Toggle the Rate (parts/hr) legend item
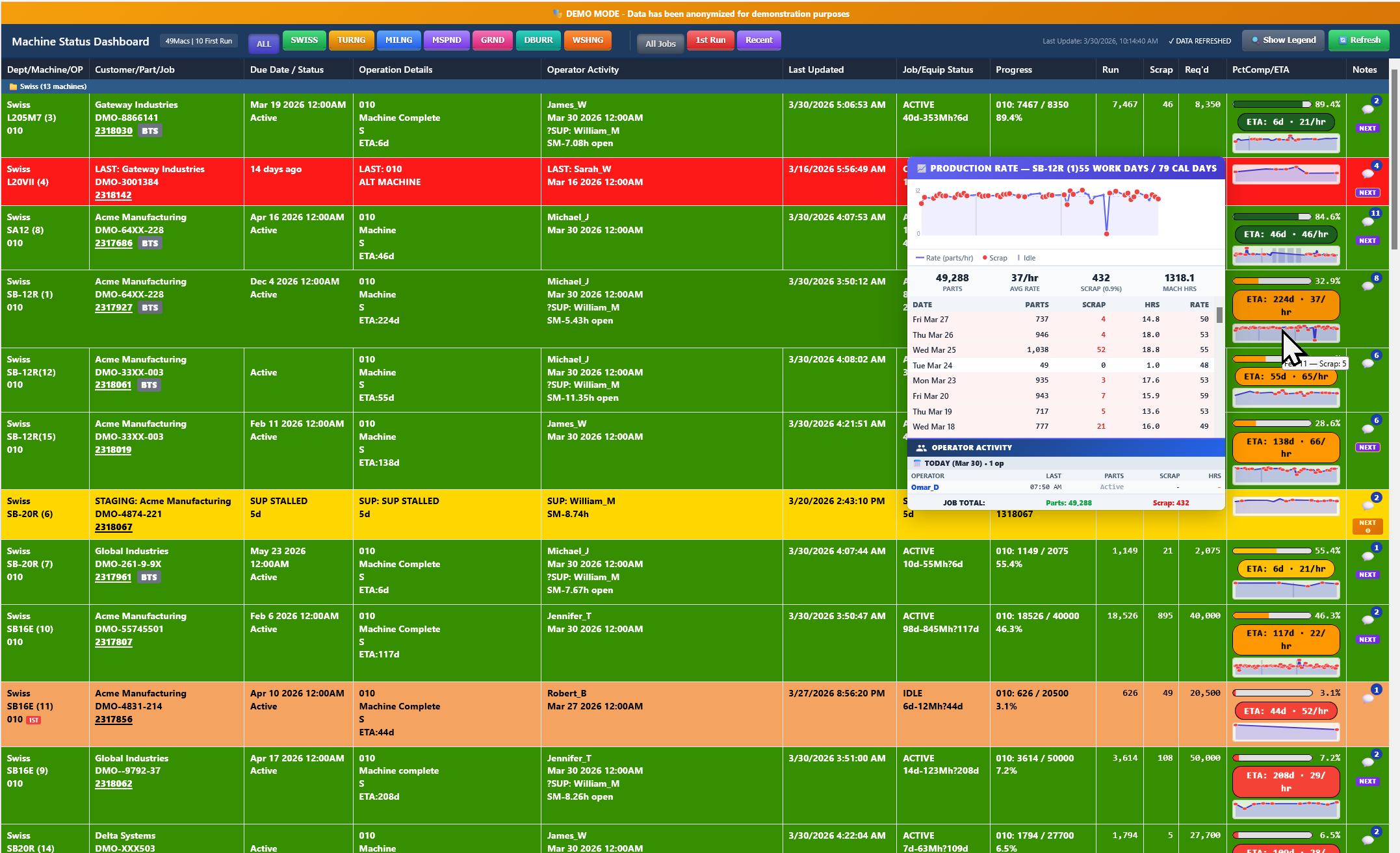 tap(944, 258)
